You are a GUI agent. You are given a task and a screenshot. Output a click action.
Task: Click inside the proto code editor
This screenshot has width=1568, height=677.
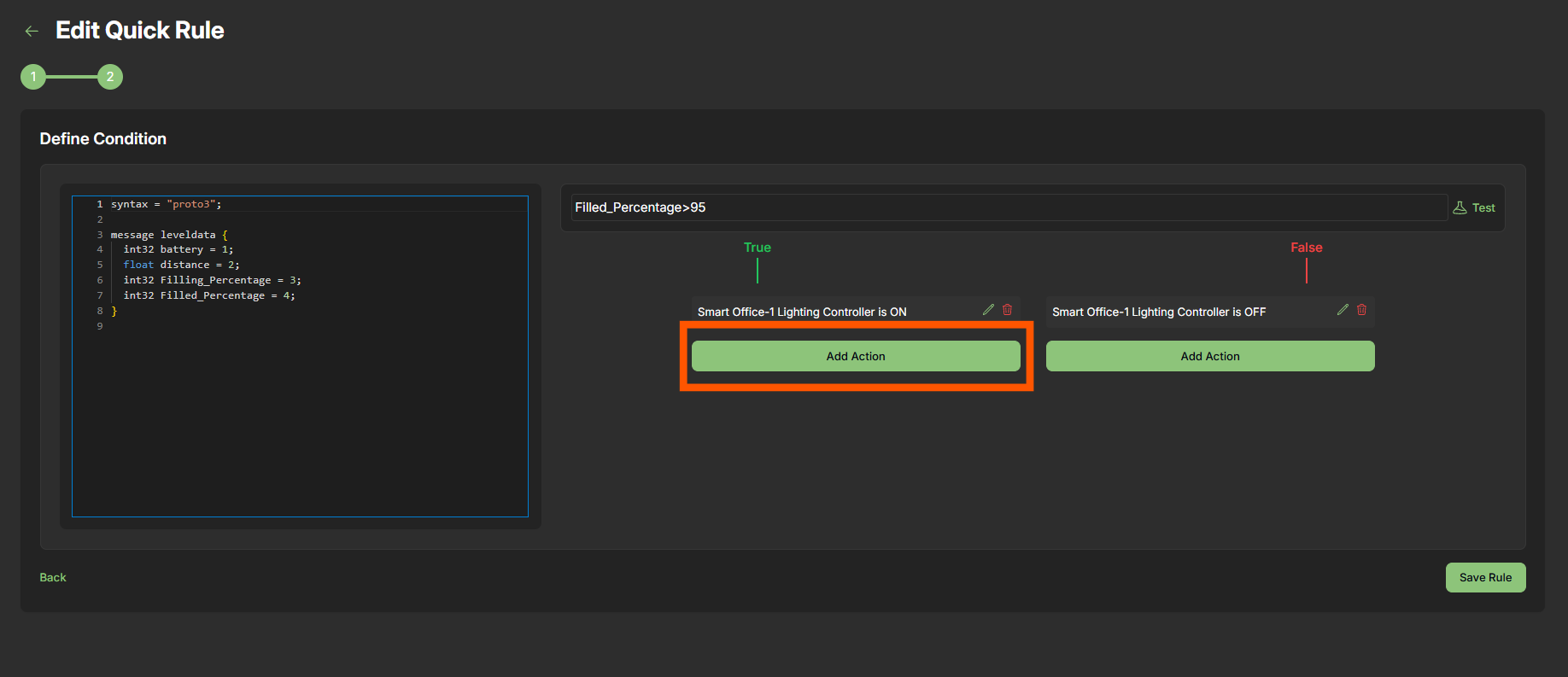(x=300, y=356)
